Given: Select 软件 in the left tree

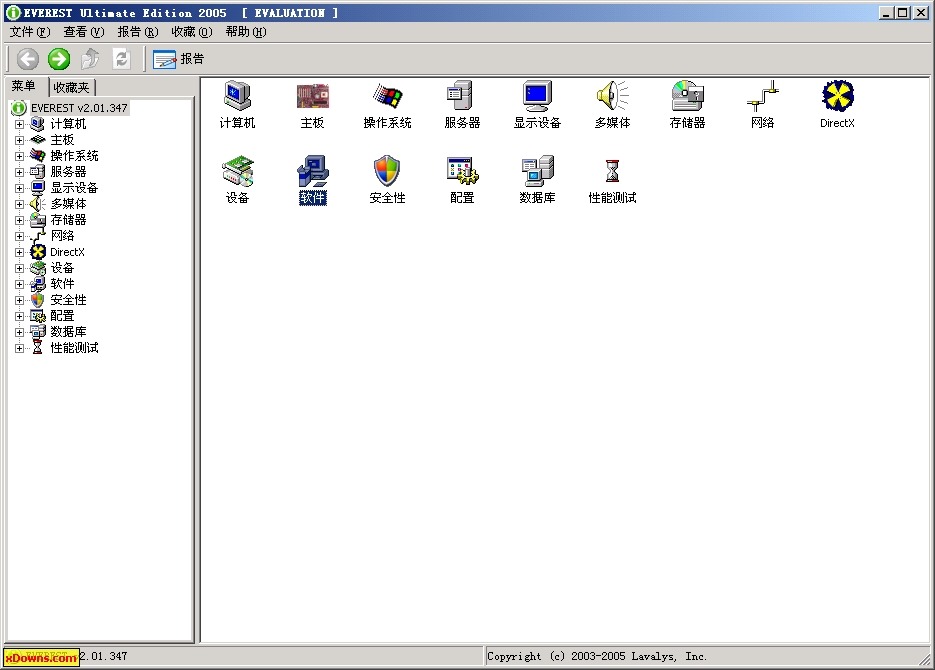Looking at the screenshot, I should [x=62, y=284].
